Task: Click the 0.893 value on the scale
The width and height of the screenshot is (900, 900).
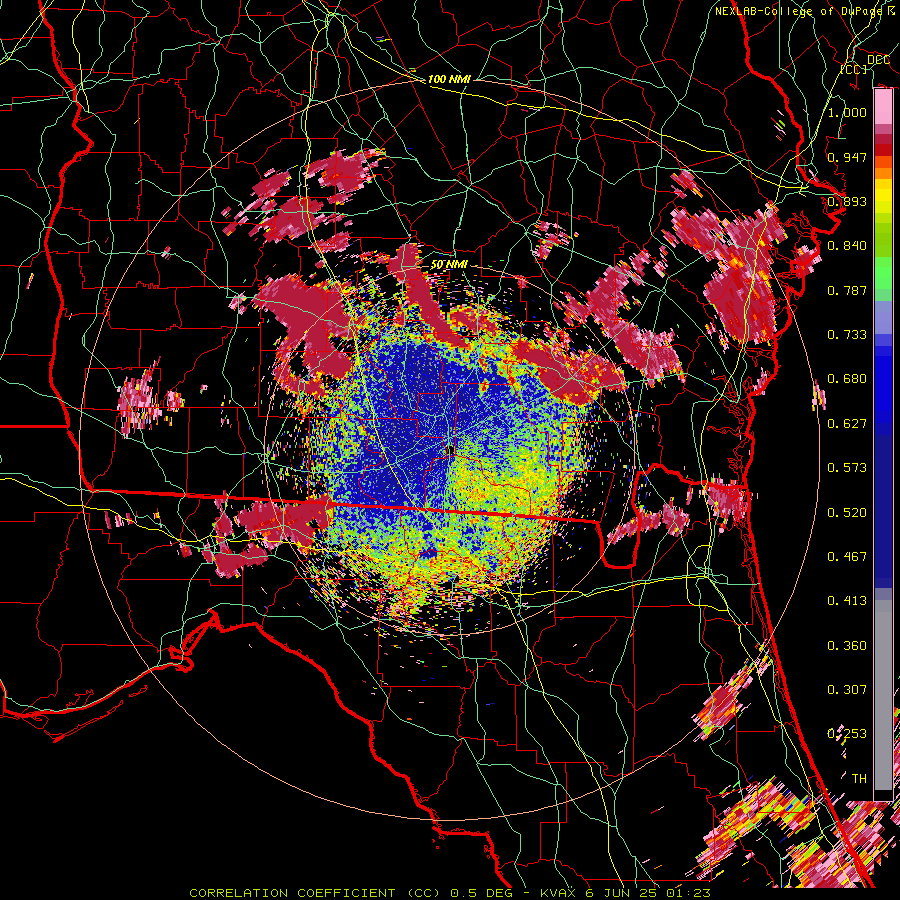Action: 847,201
